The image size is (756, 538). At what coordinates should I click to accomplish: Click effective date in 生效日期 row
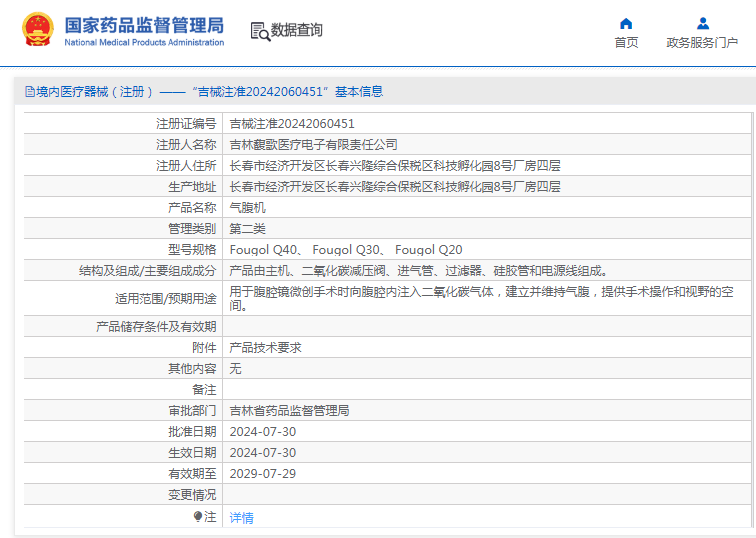[263, 453]
